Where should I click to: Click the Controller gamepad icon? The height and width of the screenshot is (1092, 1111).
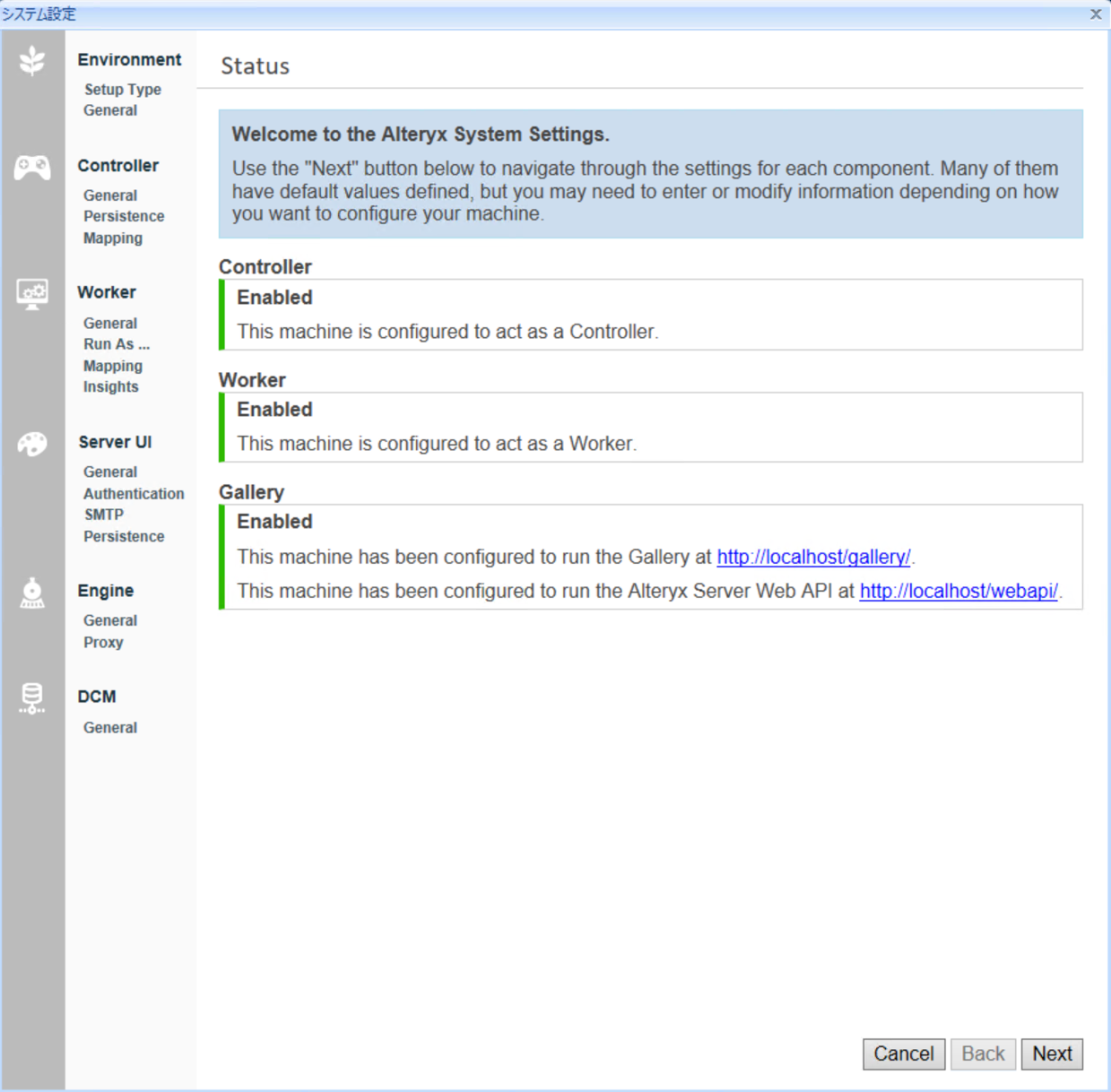(x=32, y=167)
